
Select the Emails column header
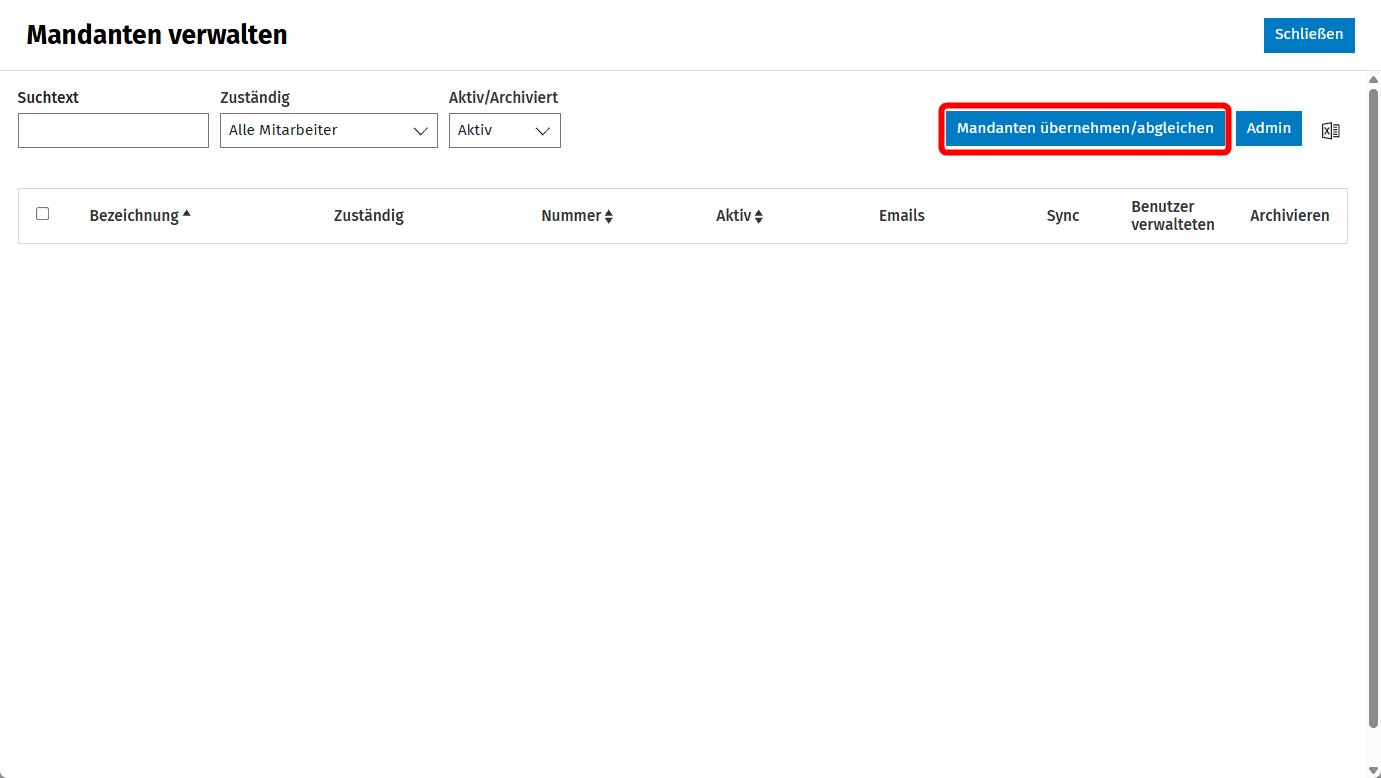[x=902, y=215]
